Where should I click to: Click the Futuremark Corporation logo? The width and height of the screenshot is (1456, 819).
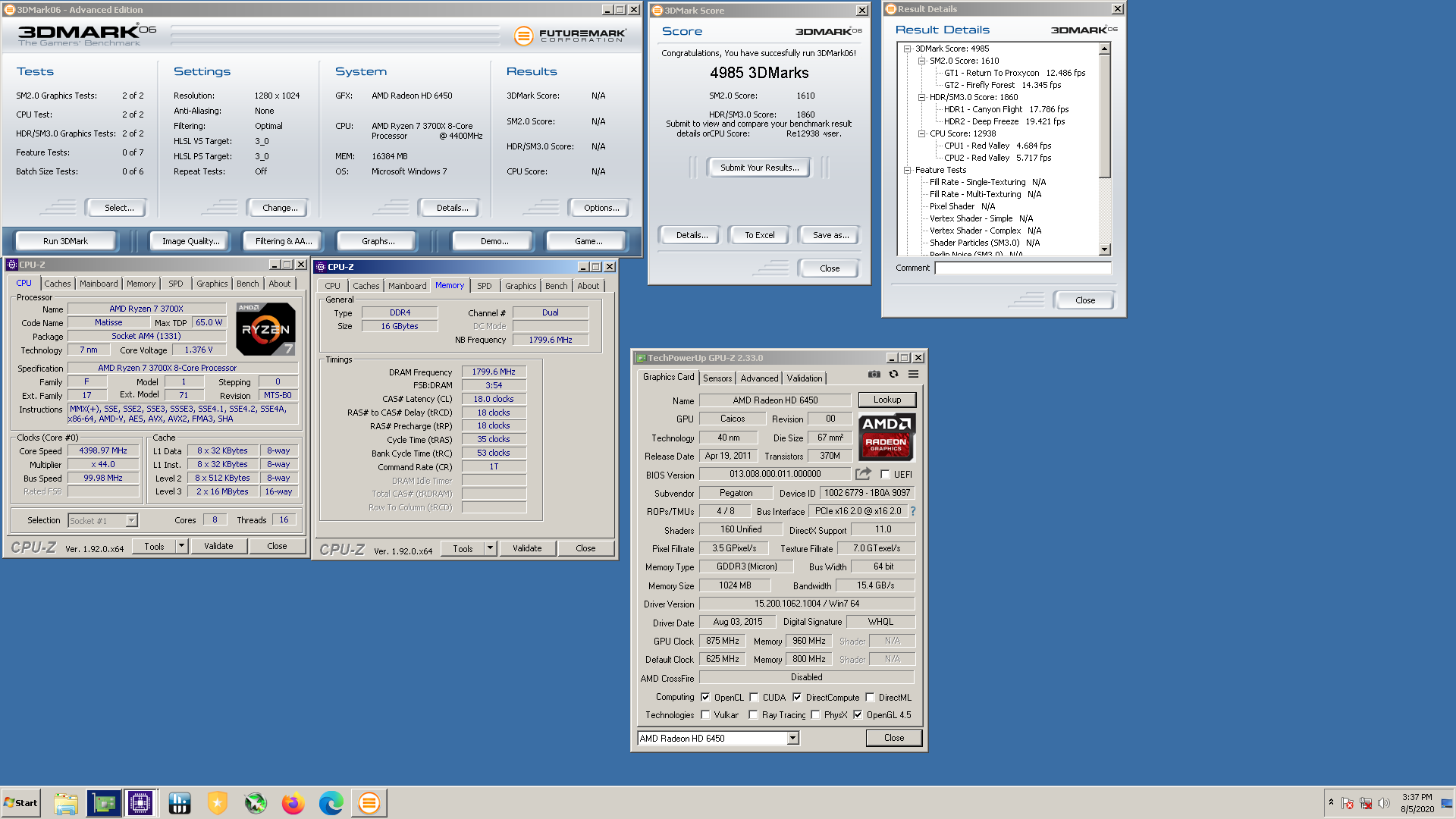(x=570, y=35)
